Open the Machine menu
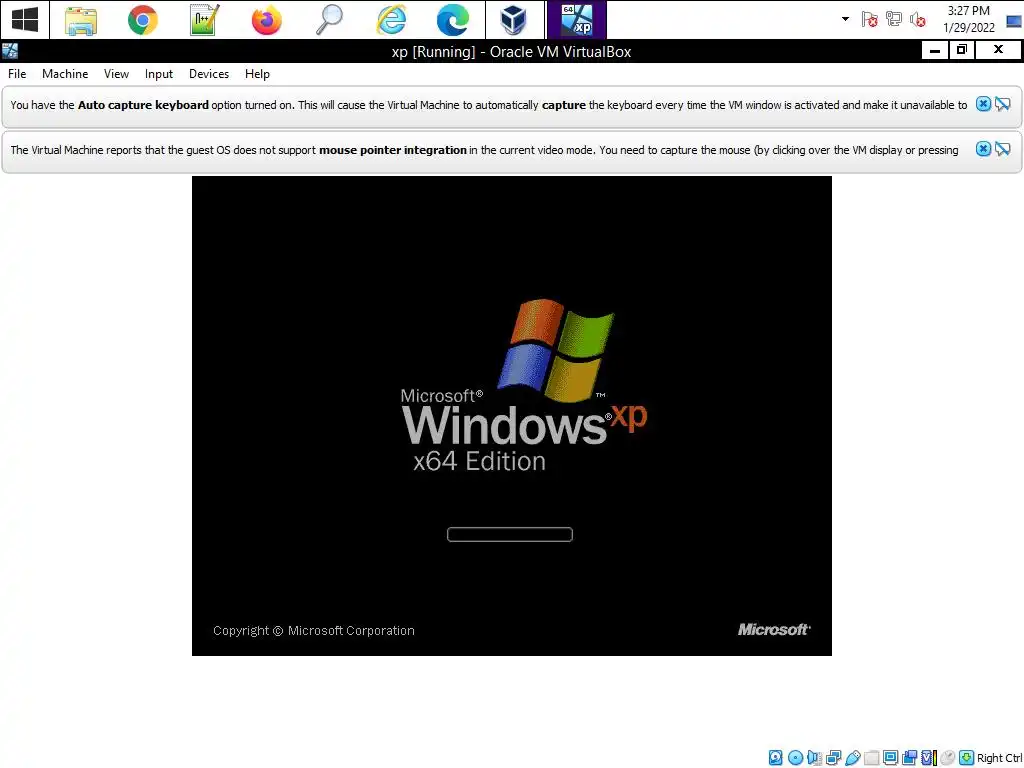This screenshot has height=768, width=1024. (65, 74)
